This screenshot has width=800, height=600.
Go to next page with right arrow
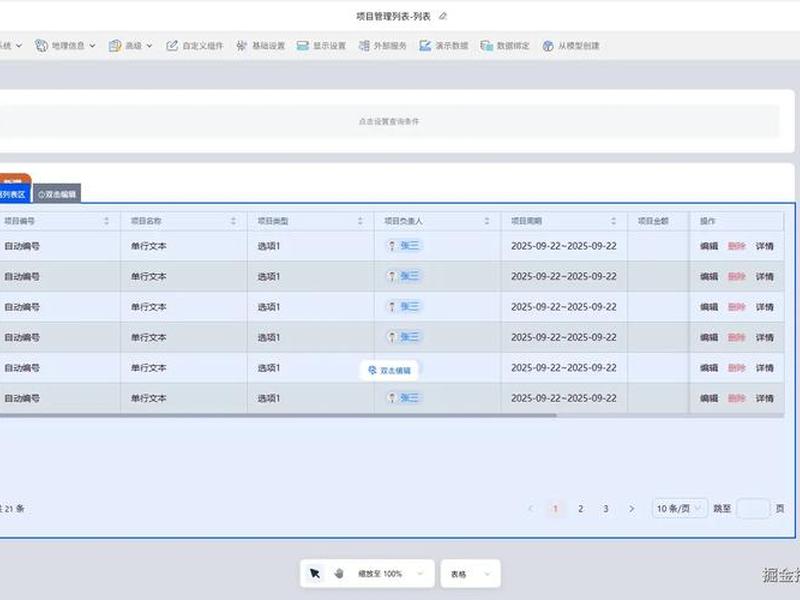pyautogui.click(x=631, y=509)
